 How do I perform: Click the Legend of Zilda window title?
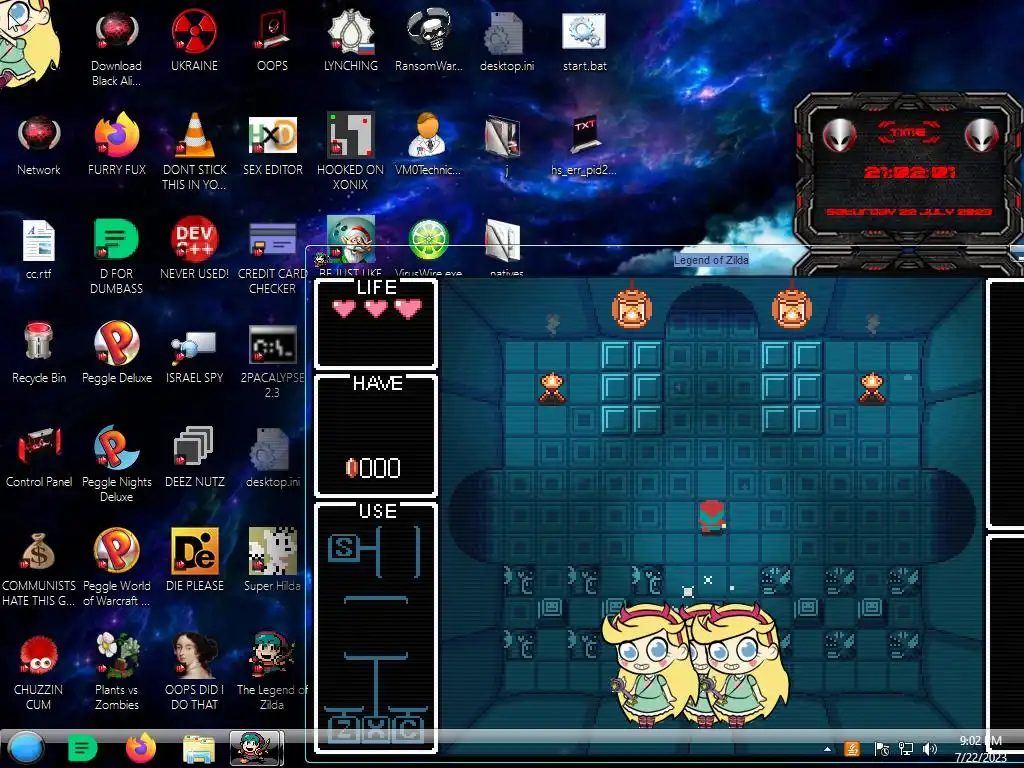[x=711, y=260]
